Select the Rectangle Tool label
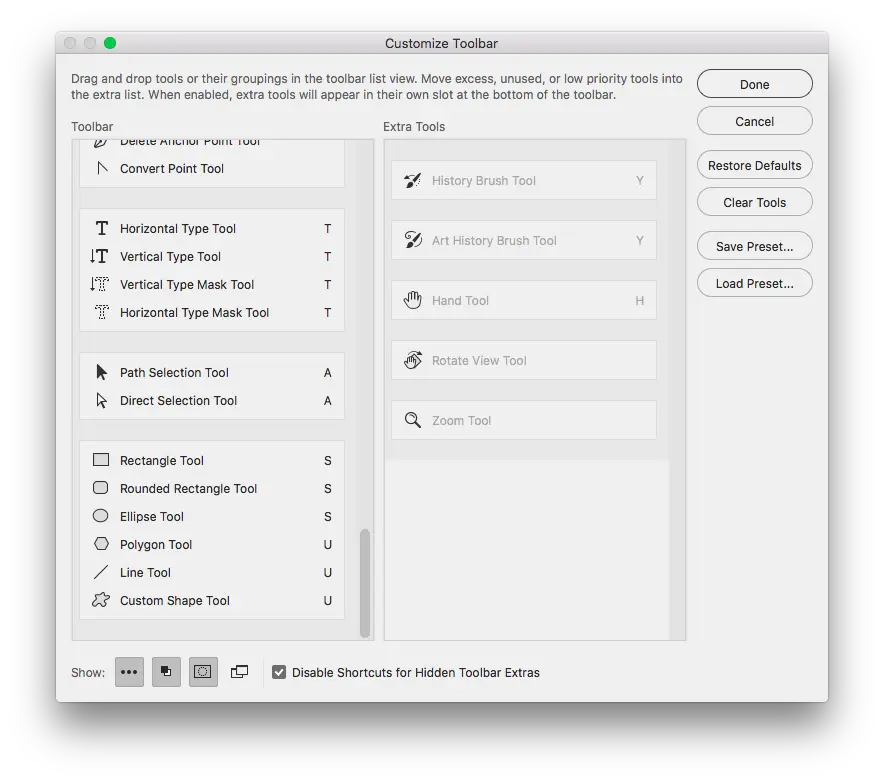This screenshot has width=884, height=782. (162, 461)
